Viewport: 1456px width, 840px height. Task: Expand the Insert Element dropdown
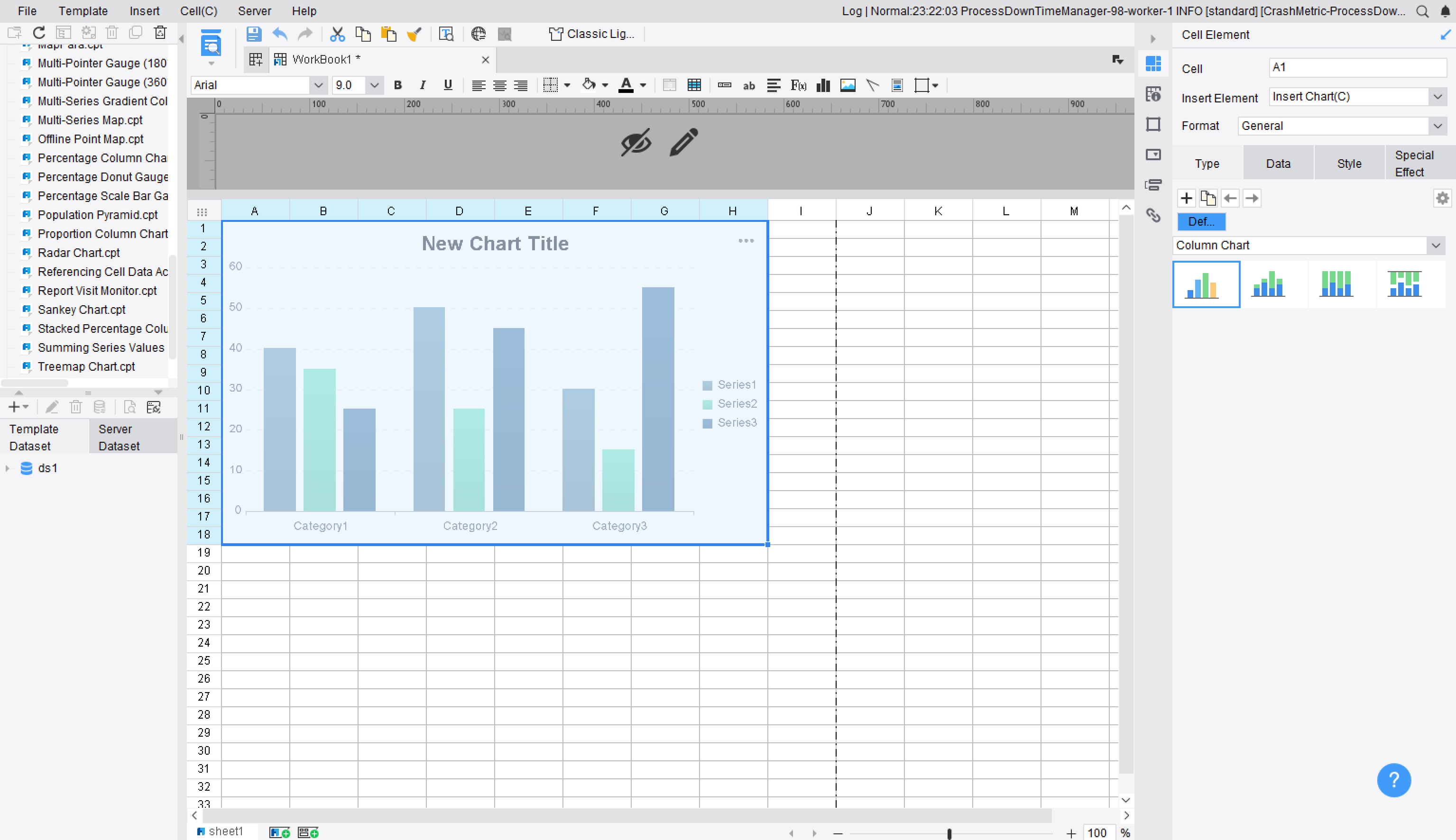(x=1438, y=97)
